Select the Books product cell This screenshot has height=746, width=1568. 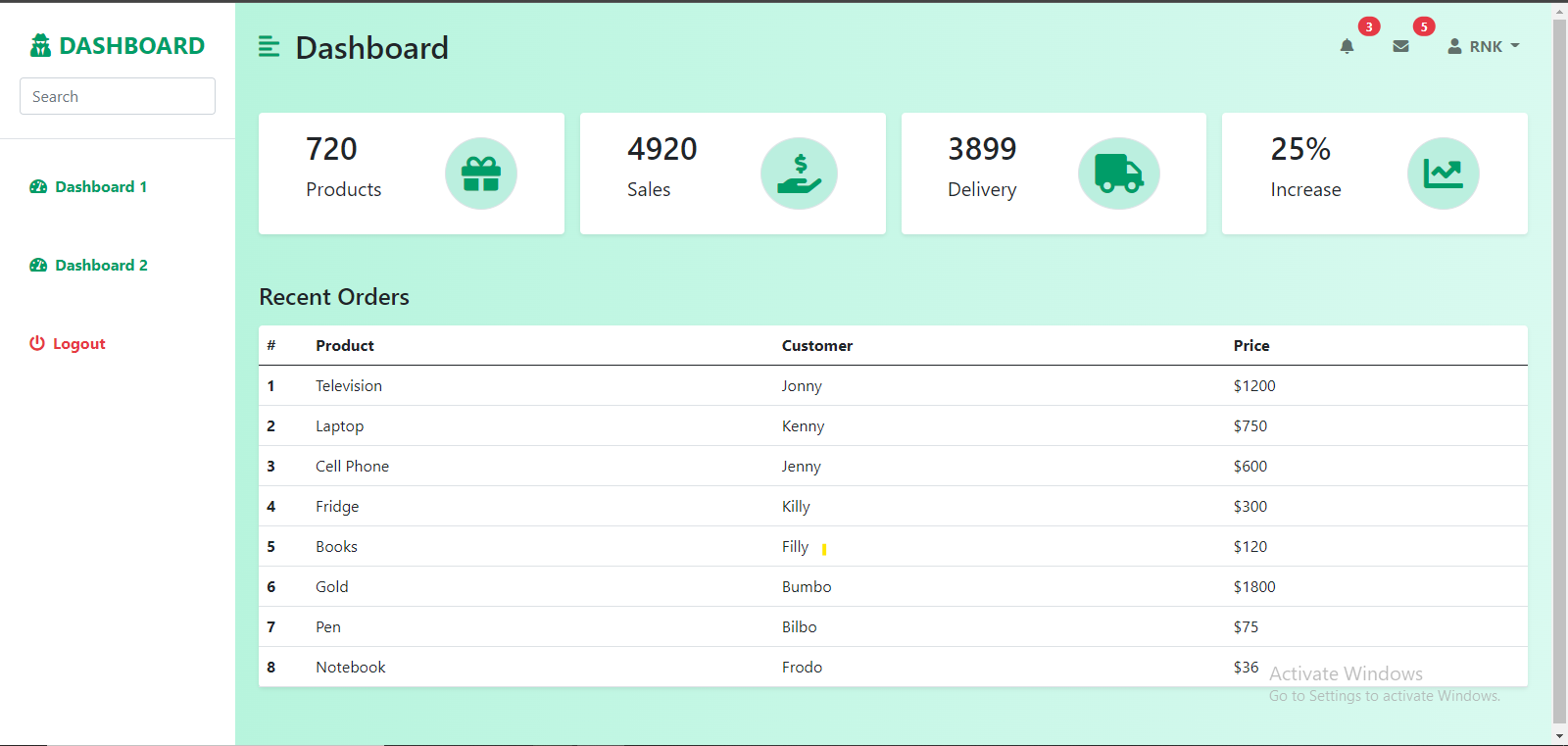pyautogui.click(x=336, y=546)
